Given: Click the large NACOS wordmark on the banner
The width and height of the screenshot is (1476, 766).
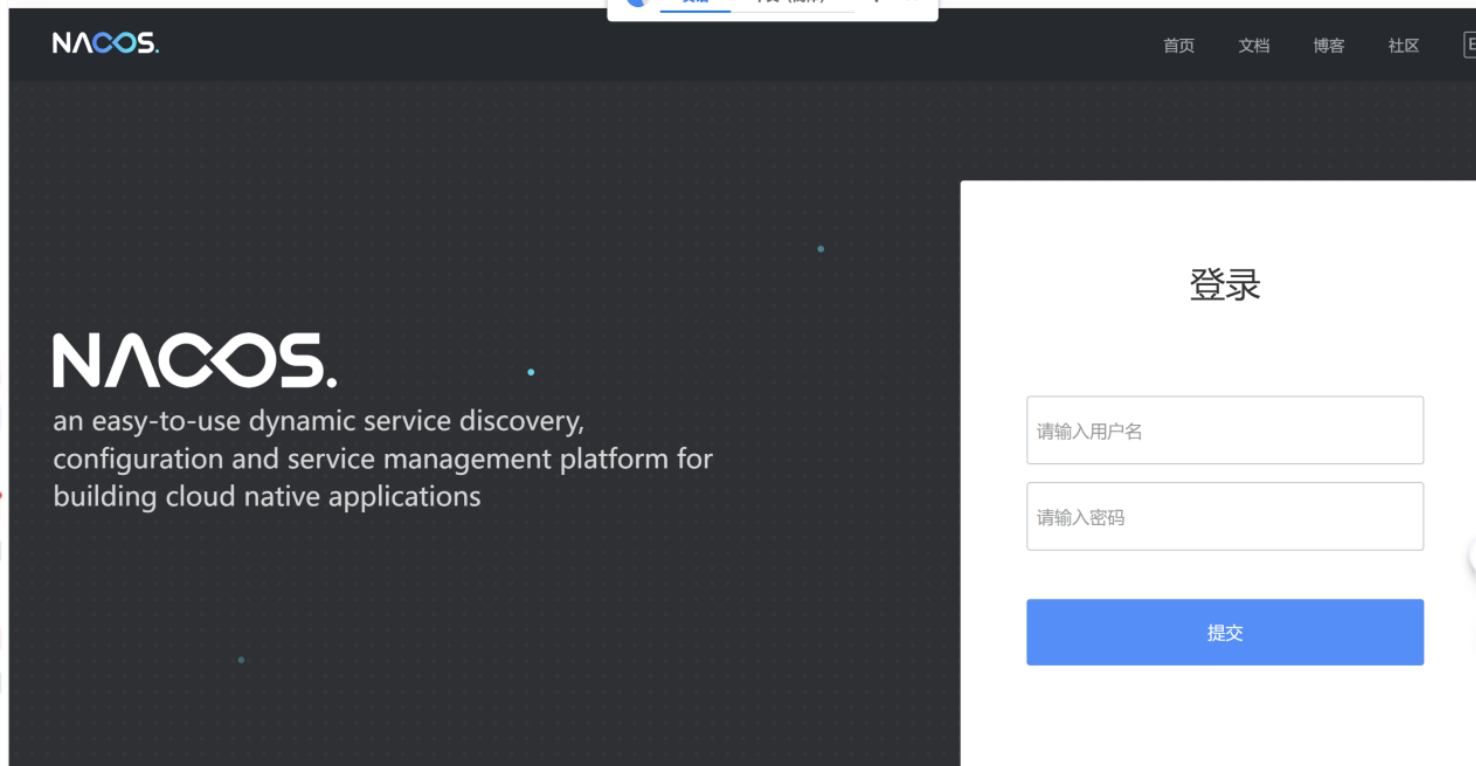Looking at the screenshot, I should tap(195, 359).
